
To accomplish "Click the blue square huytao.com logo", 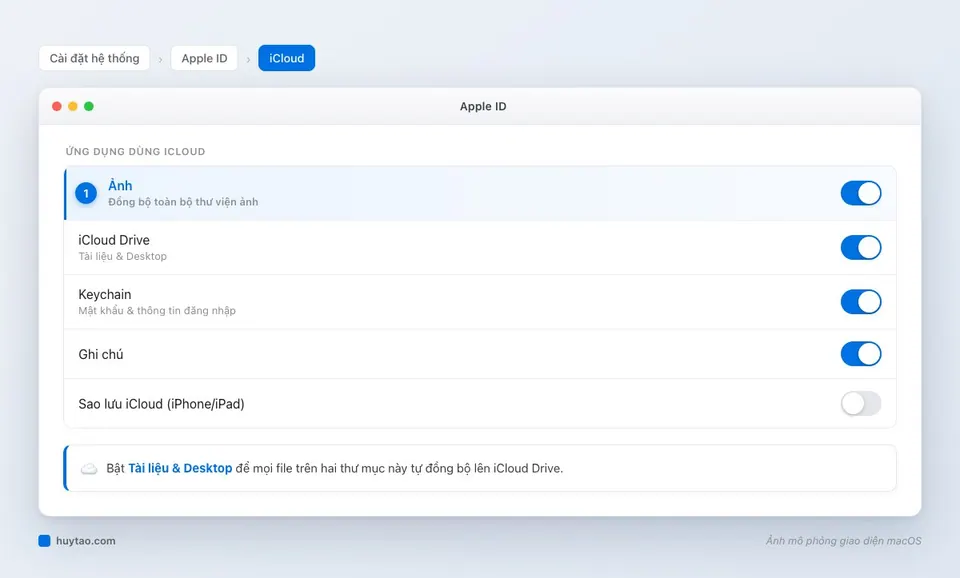I will [x=45, y=541].
